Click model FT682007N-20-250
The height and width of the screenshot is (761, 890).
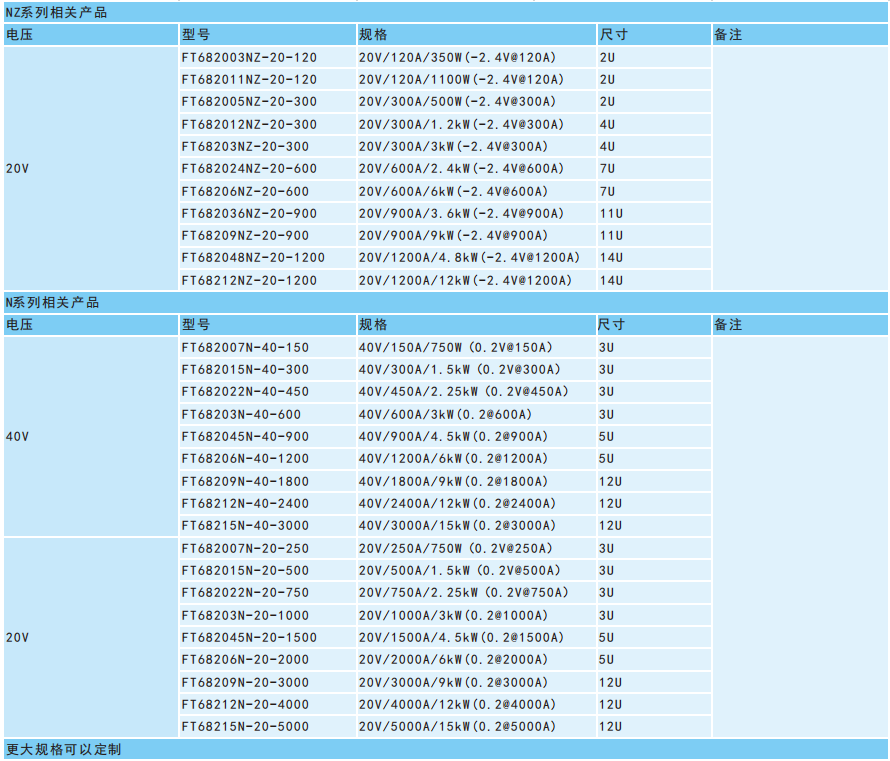click(245, 549)
